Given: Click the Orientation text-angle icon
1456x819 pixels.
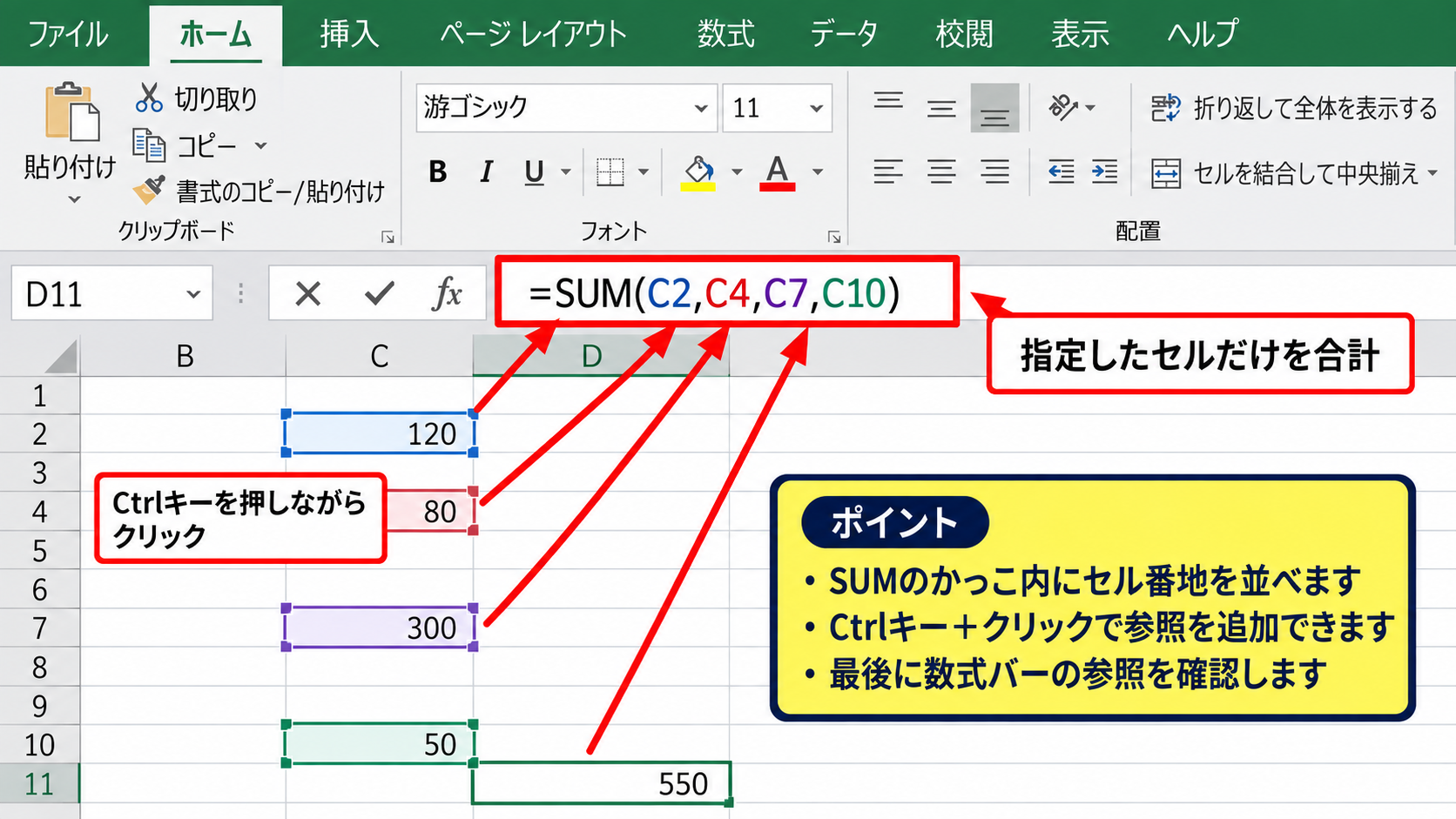Looking at the screenshot, I should pos(1064,107).
